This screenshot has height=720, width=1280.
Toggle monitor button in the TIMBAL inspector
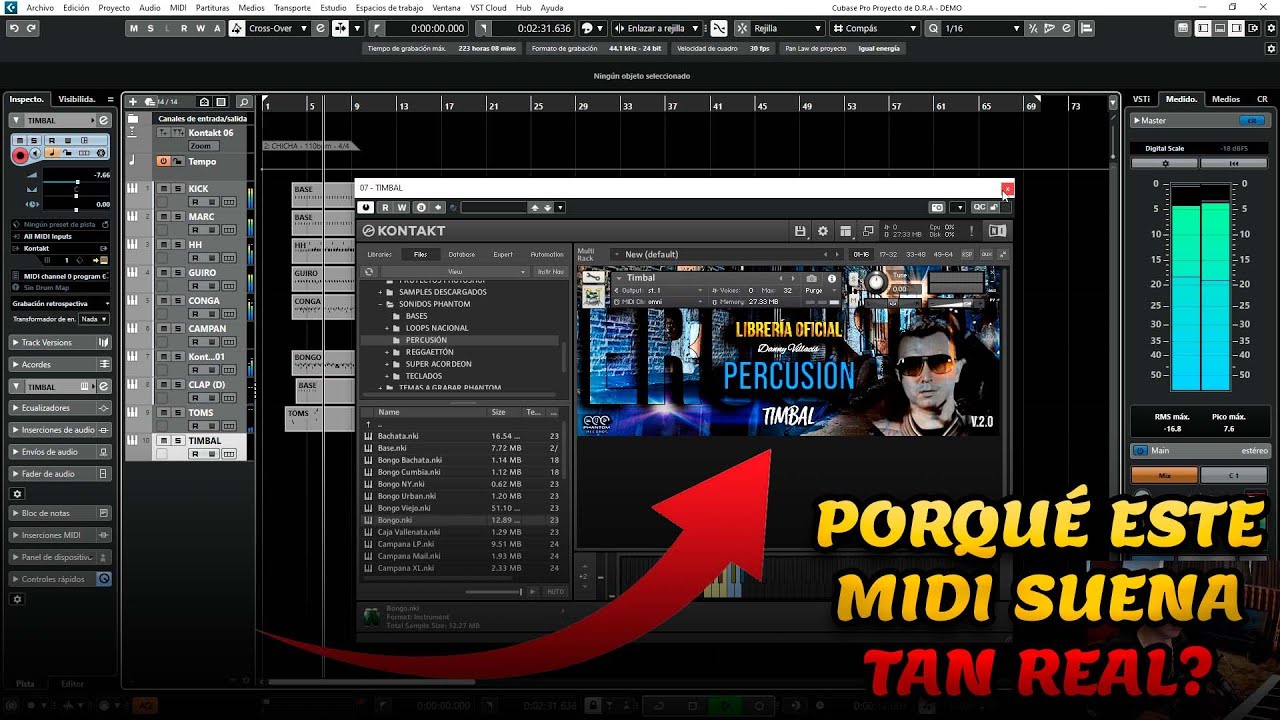[x=34, y=155]
